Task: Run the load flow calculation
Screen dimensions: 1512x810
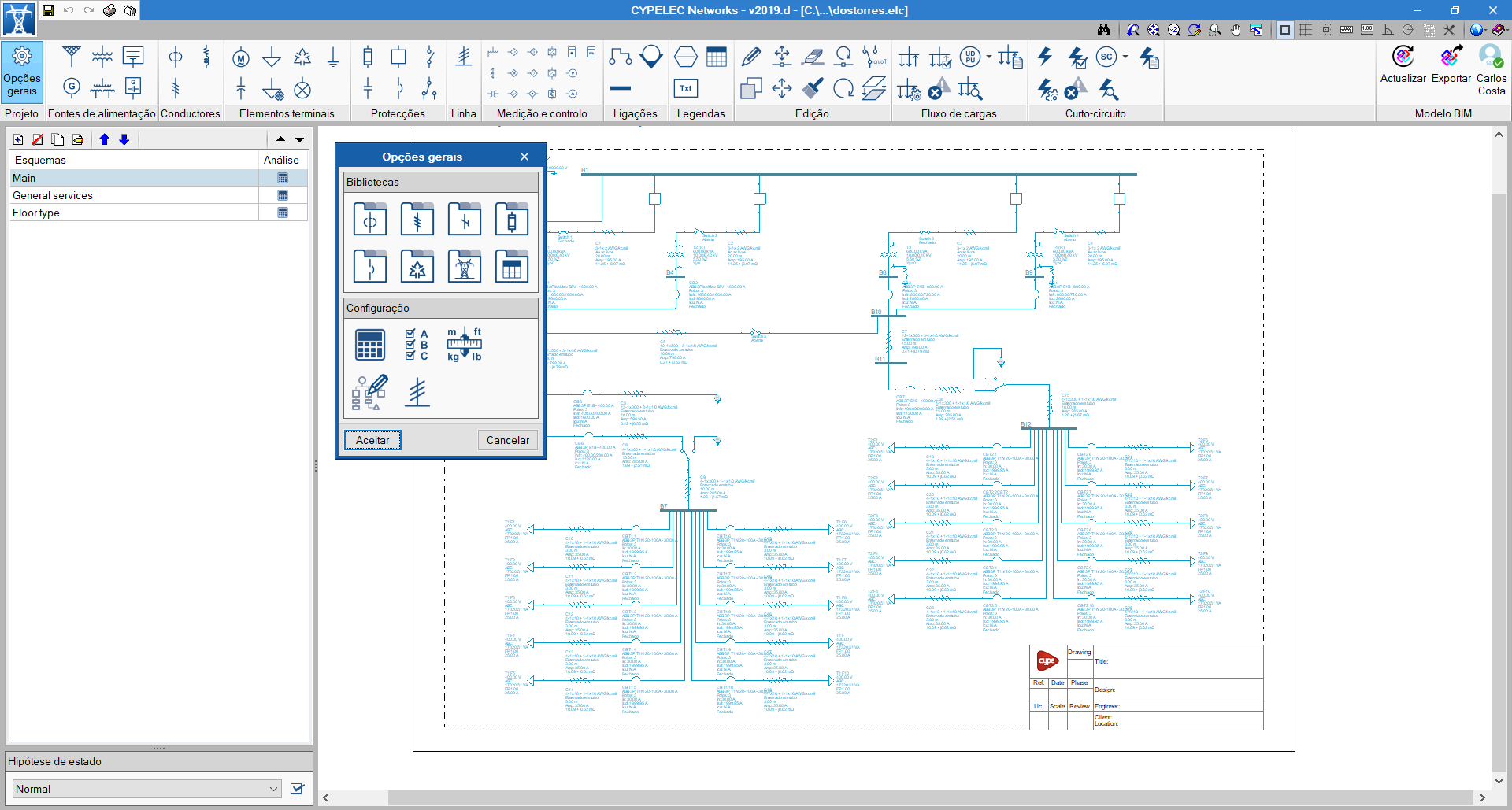Action: tap(909, 57)
